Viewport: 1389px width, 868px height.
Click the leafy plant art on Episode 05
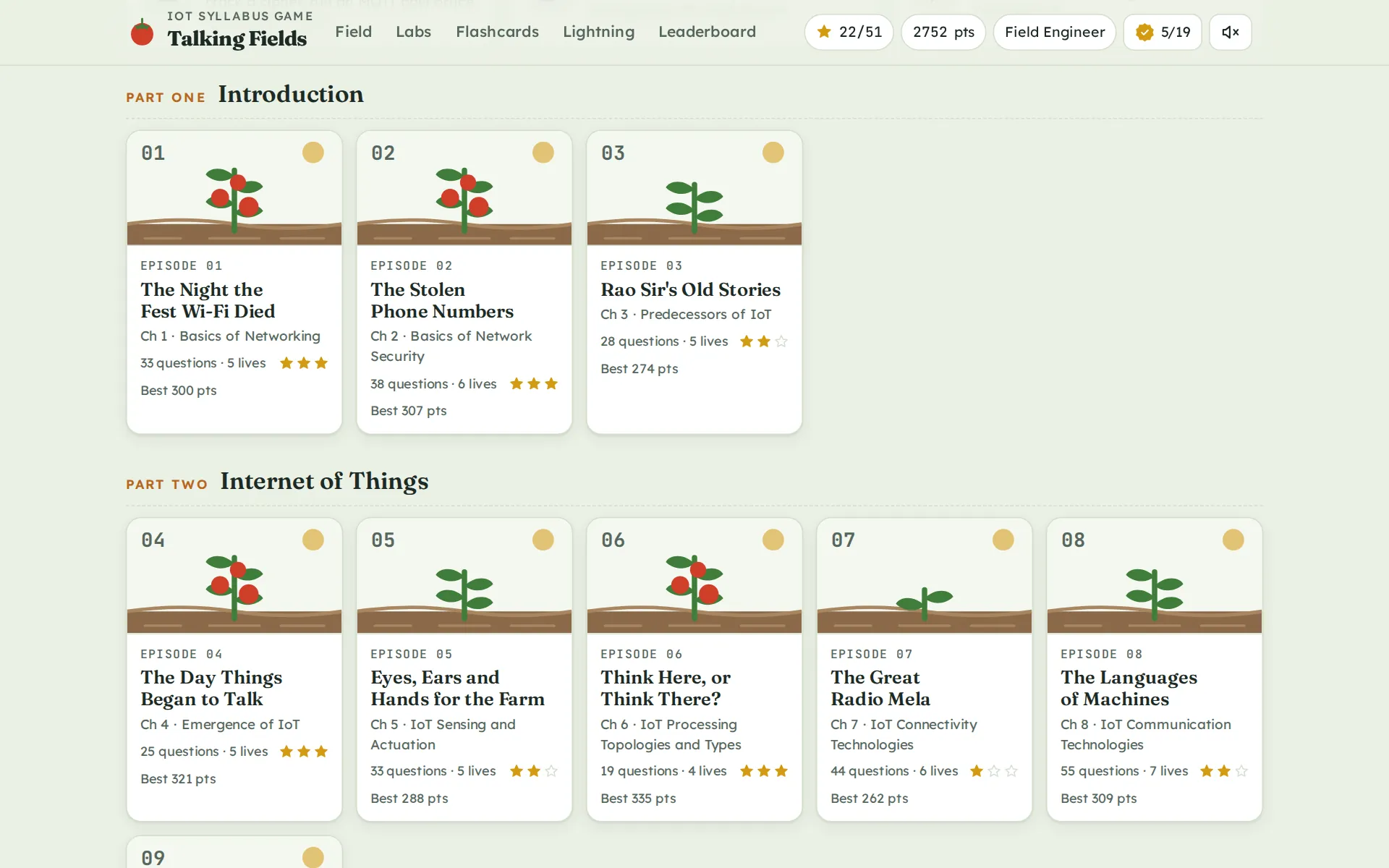point(464,595)
